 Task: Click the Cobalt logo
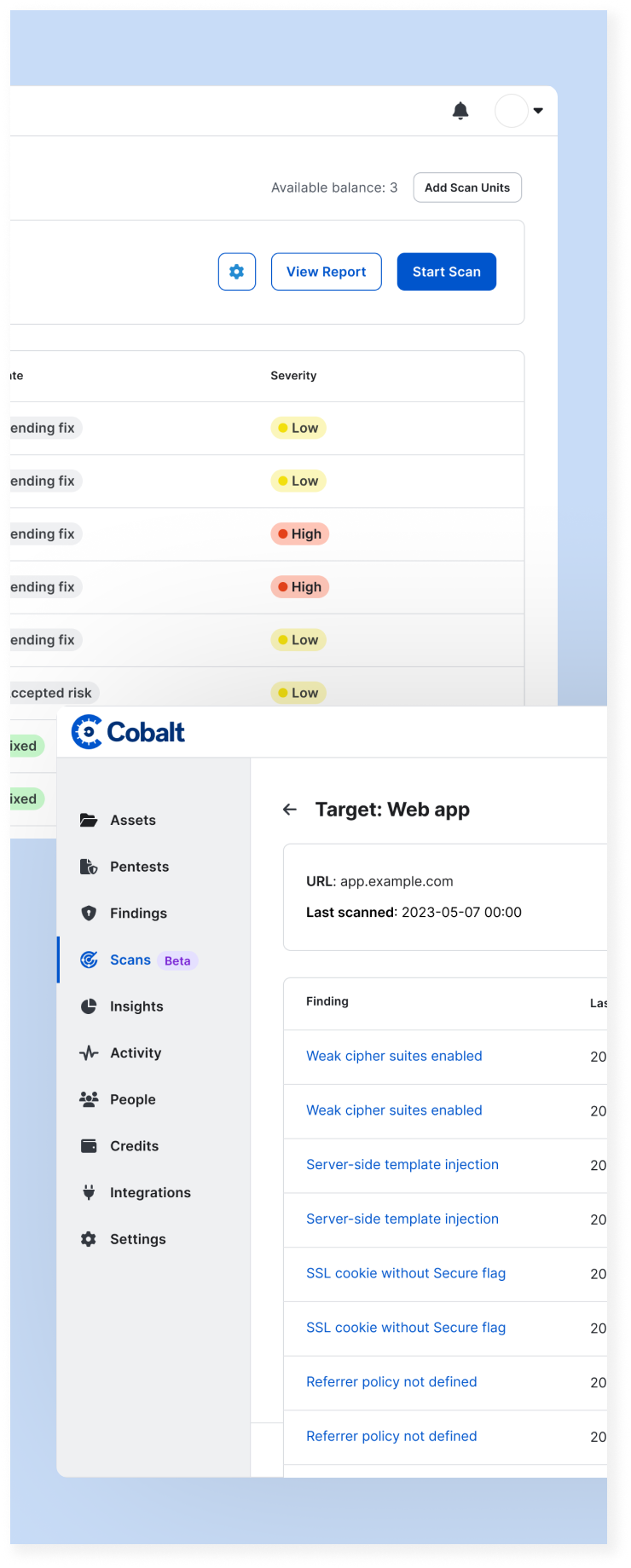coord(129,732)
